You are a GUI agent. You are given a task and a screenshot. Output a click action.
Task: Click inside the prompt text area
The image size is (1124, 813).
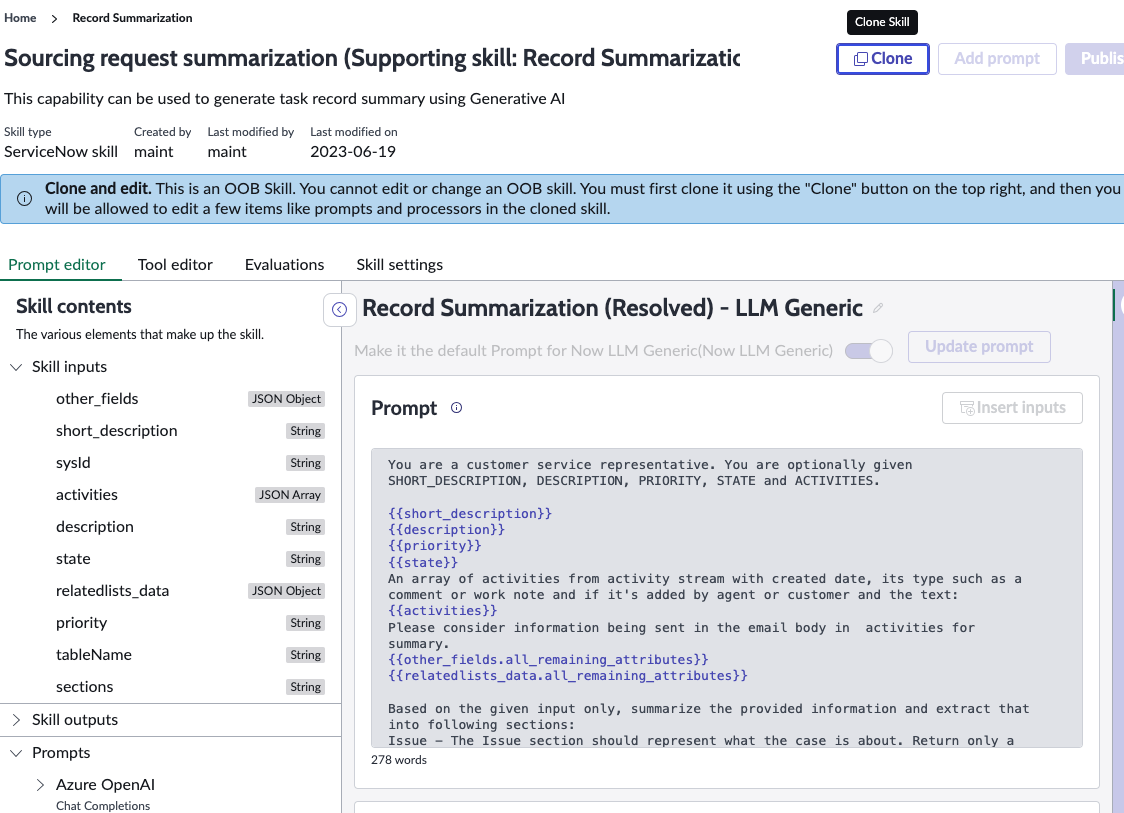[726, 598]
